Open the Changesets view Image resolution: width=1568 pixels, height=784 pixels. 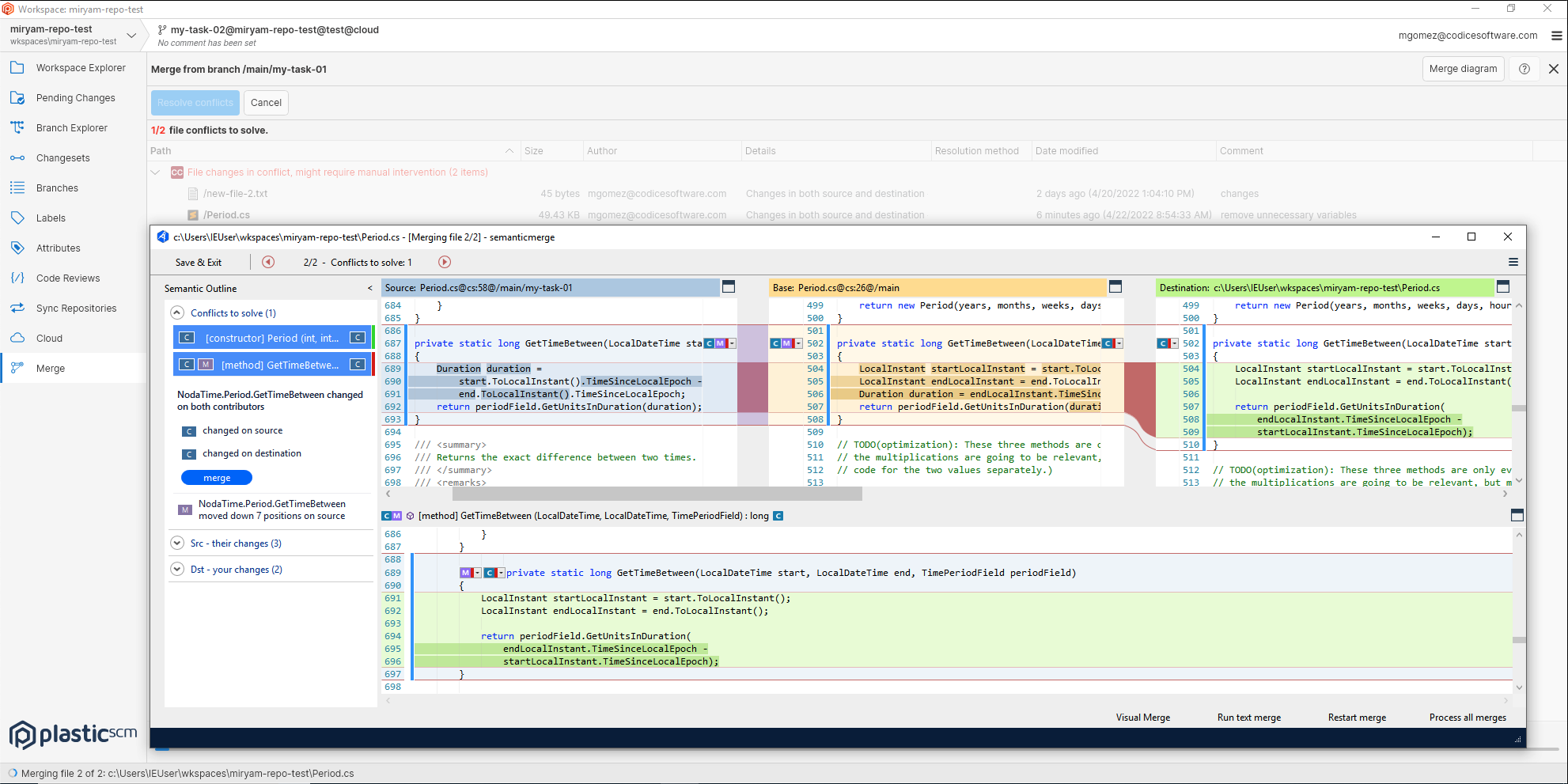(x=66, y=157)
